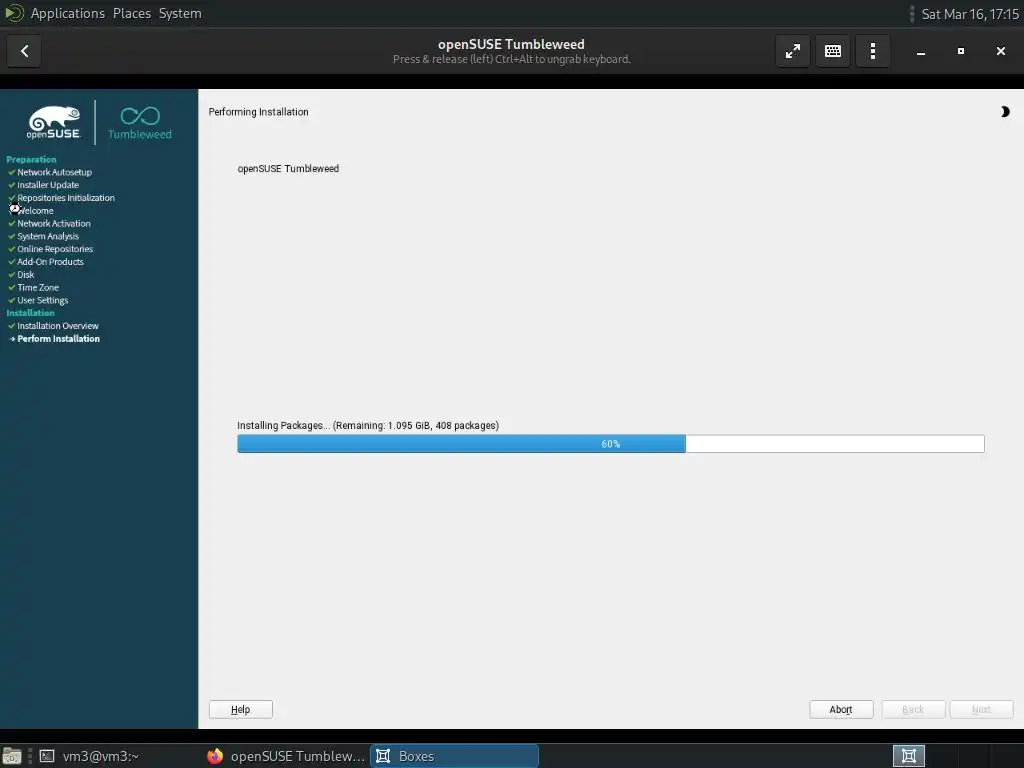1024x768 pixels.
Task: Toggle fullscreen mode for the VM
Action: [793, 51]
